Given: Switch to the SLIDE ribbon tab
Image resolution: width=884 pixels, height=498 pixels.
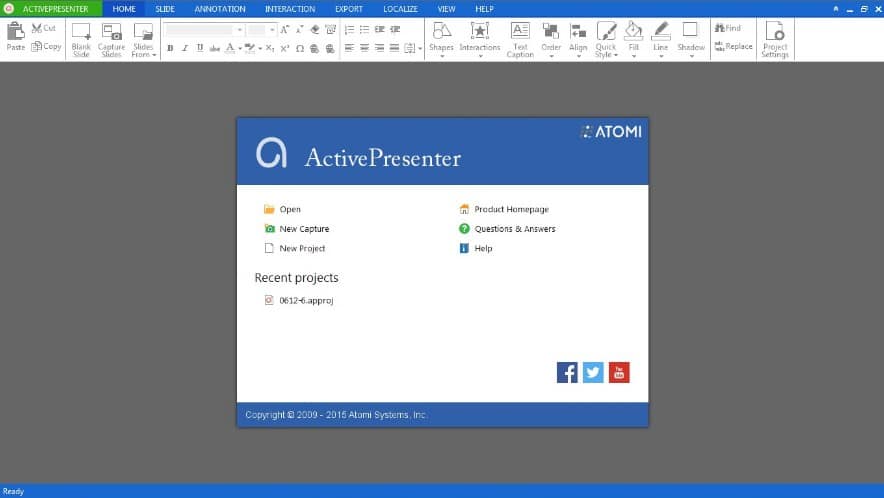Looking at the screenshot, I should click(165, 9).
